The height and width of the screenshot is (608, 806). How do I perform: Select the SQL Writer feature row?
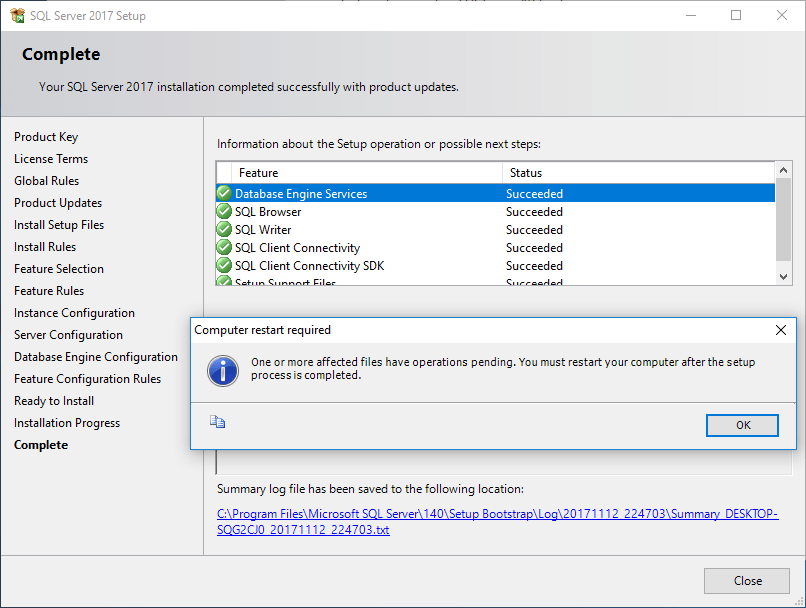point(495,229)
